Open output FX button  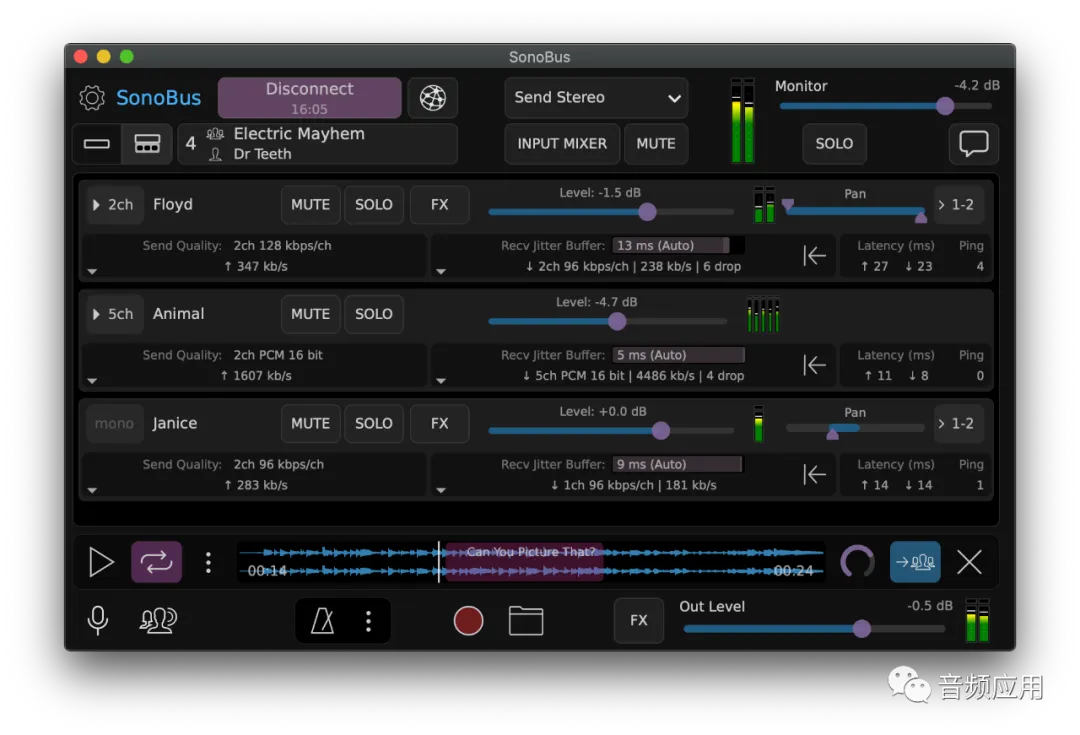click(638, 620)
